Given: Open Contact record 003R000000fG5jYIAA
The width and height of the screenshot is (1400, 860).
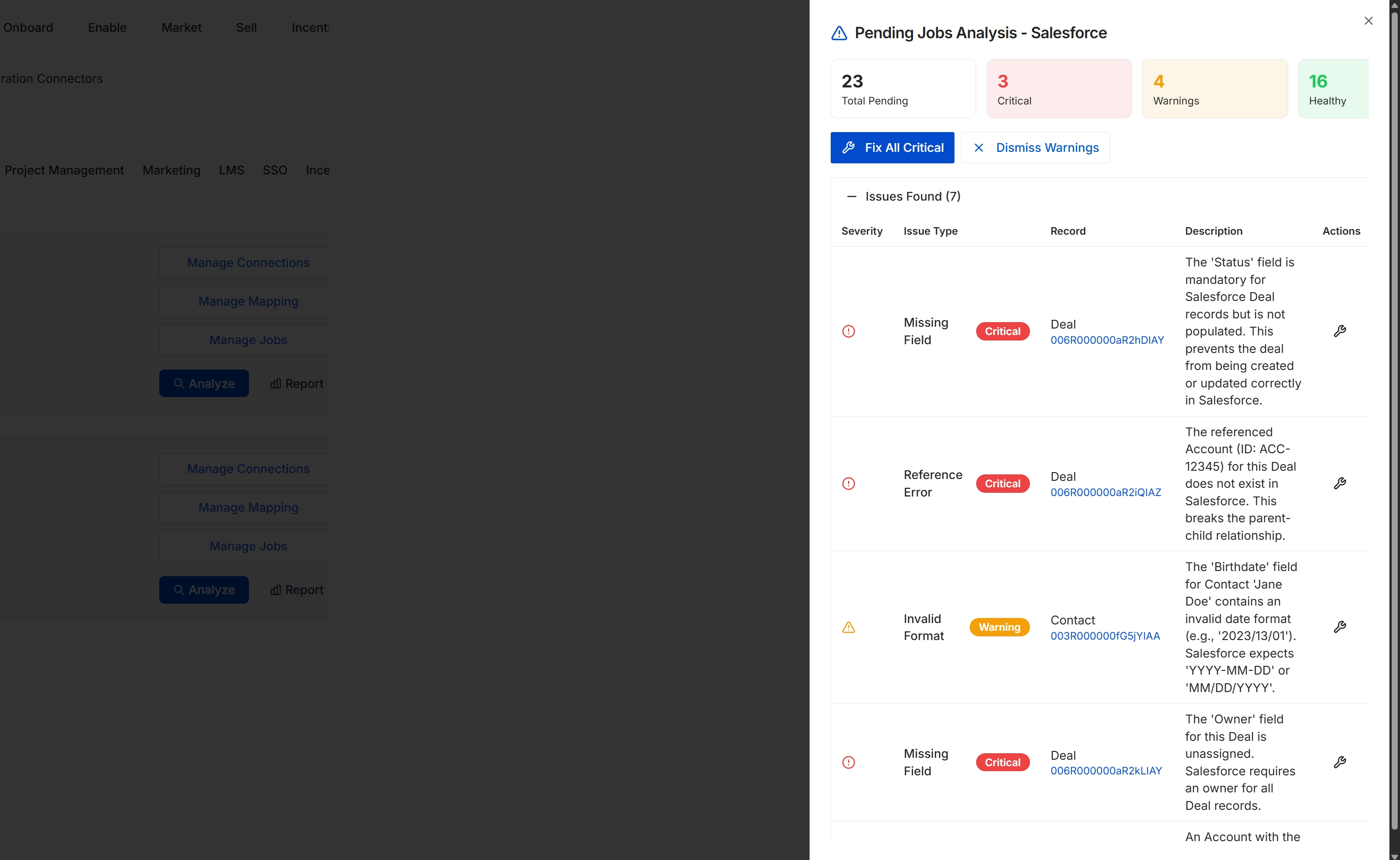Looking at the screenshot, I should [1105, 636].
